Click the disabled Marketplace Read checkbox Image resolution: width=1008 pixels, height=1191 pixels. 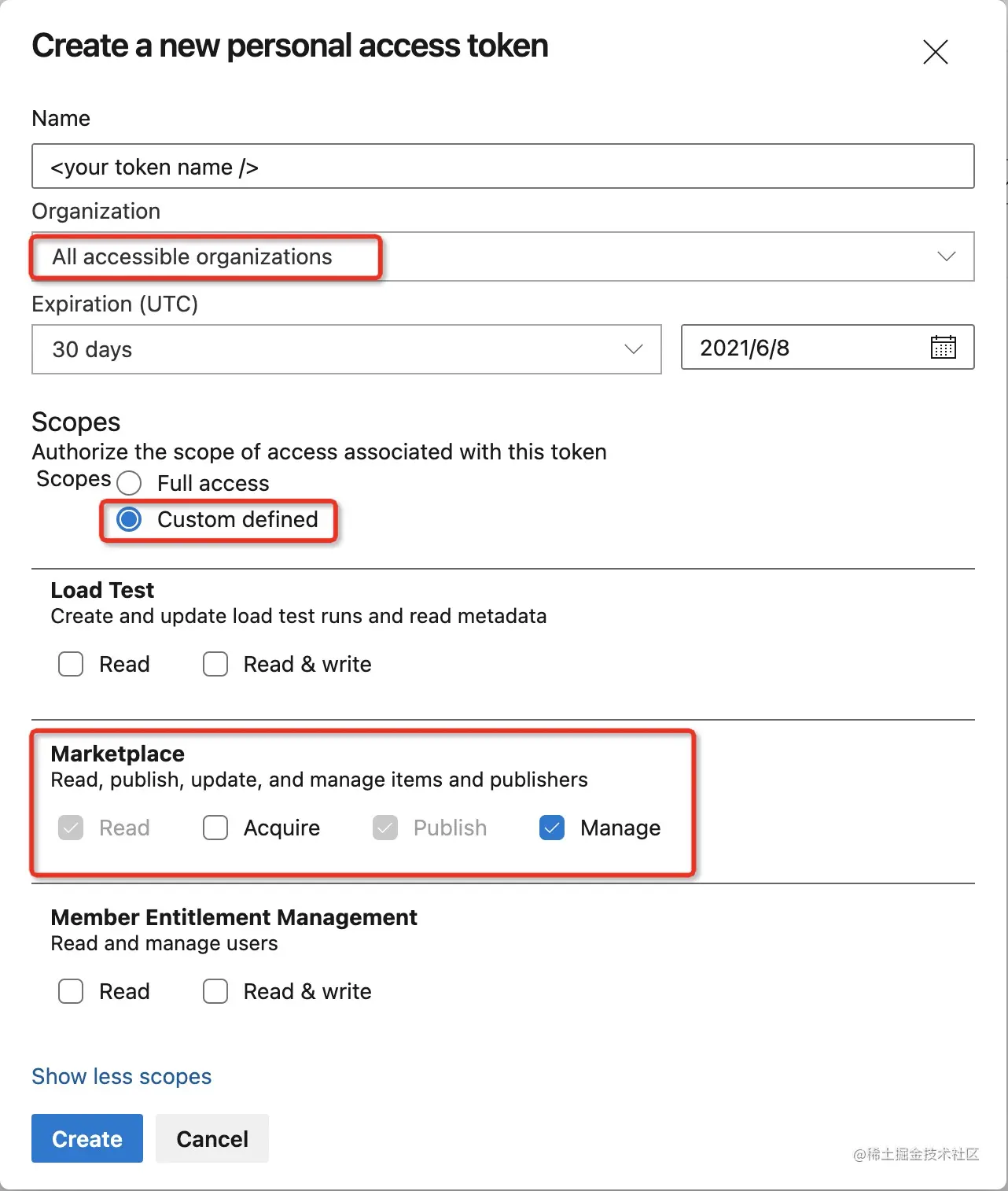click(71, 828)
